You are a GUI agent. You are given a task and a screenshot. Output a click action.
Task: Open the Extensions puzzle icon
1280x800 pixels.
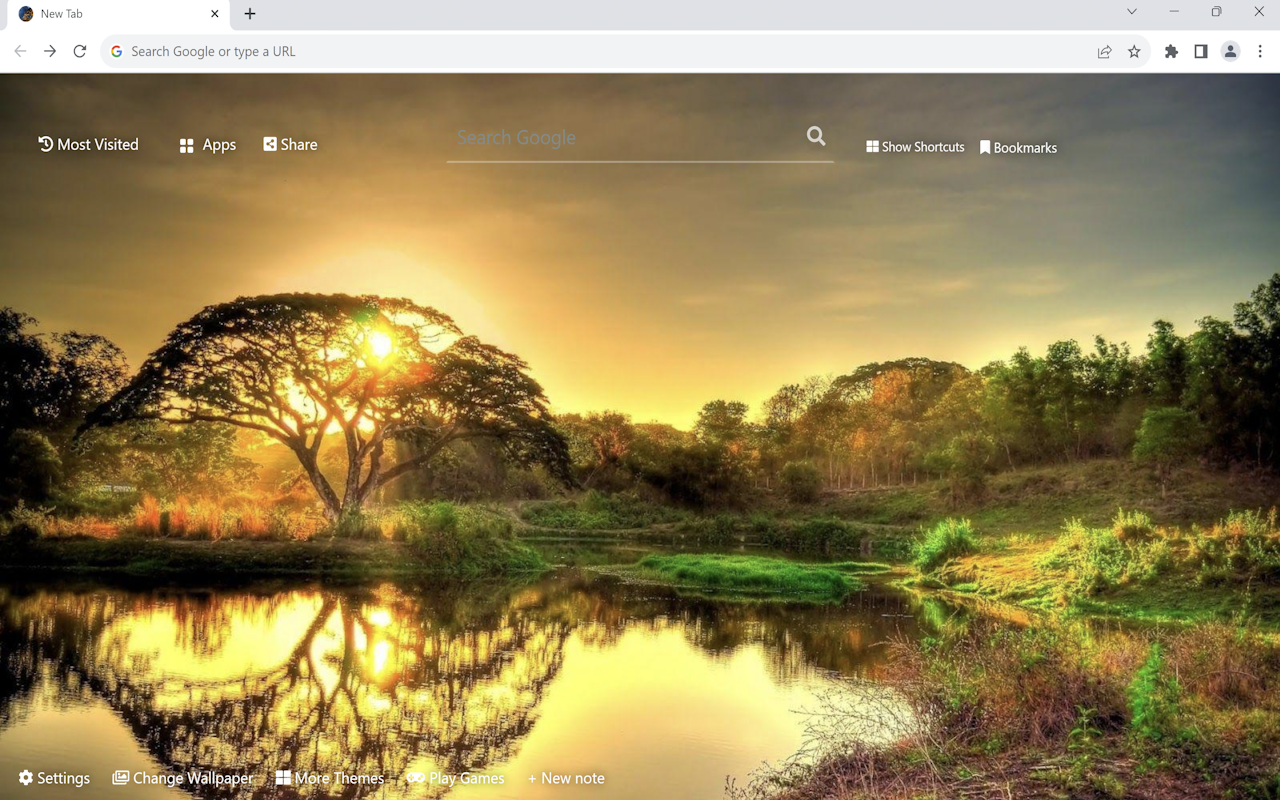tap(1170, 51)
